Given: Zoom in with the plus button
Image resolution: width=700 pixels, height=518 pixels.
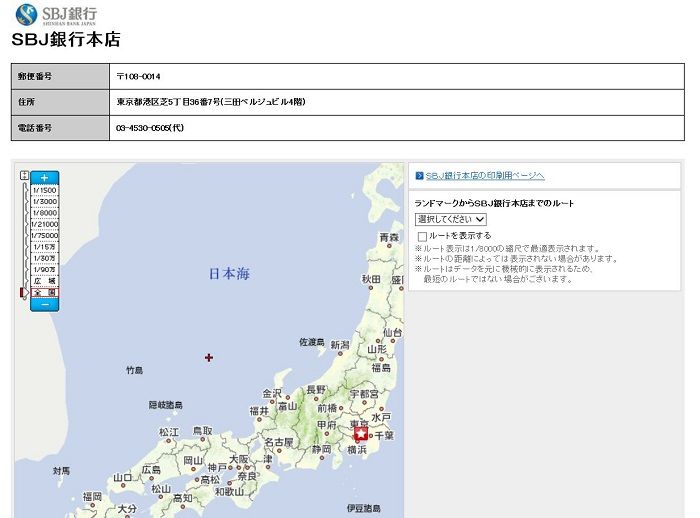Looking at the screenshot, I should pos(45,178).
